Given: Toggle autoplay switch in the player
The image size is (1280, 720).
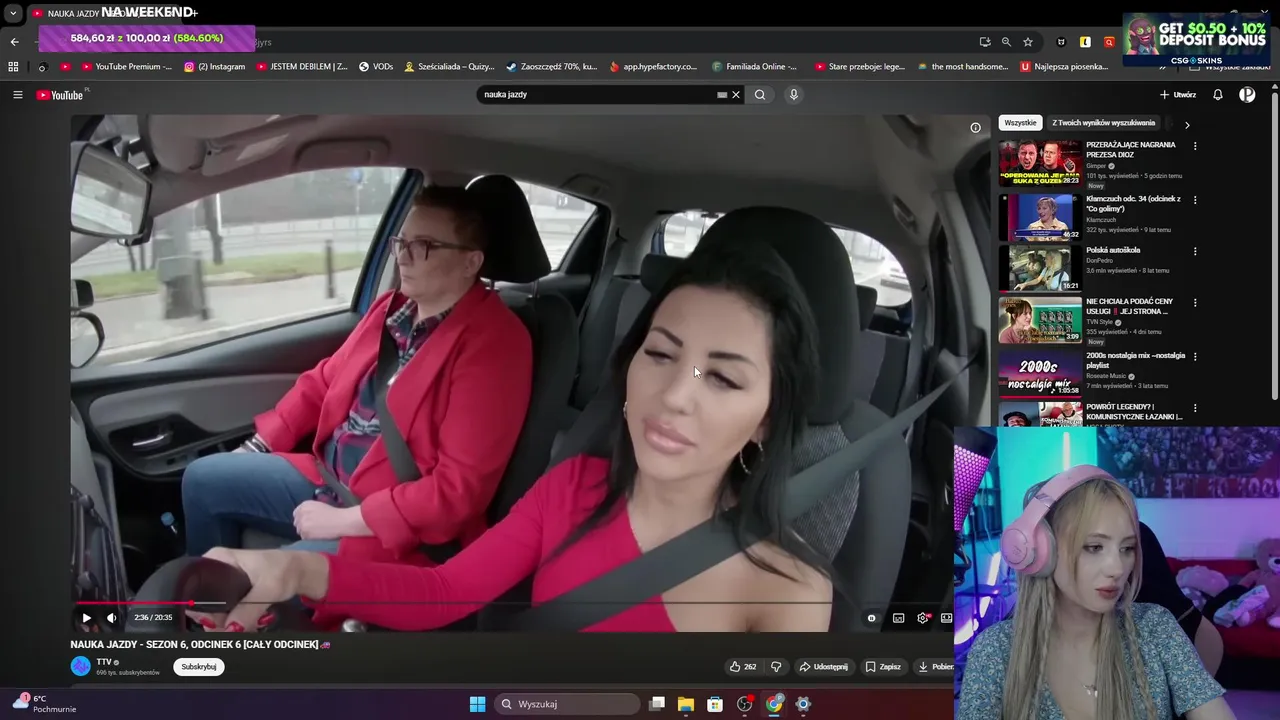Looking at the screenshot, I should pos(871,618).
